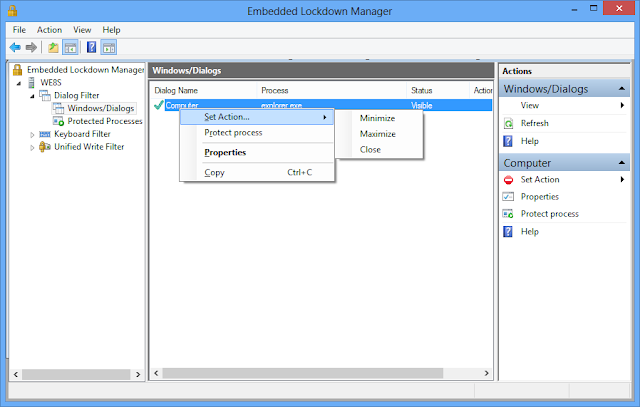
Task: Toggle the Show/Hide Action Pane toolbar icon
Action: pos(109,47)
